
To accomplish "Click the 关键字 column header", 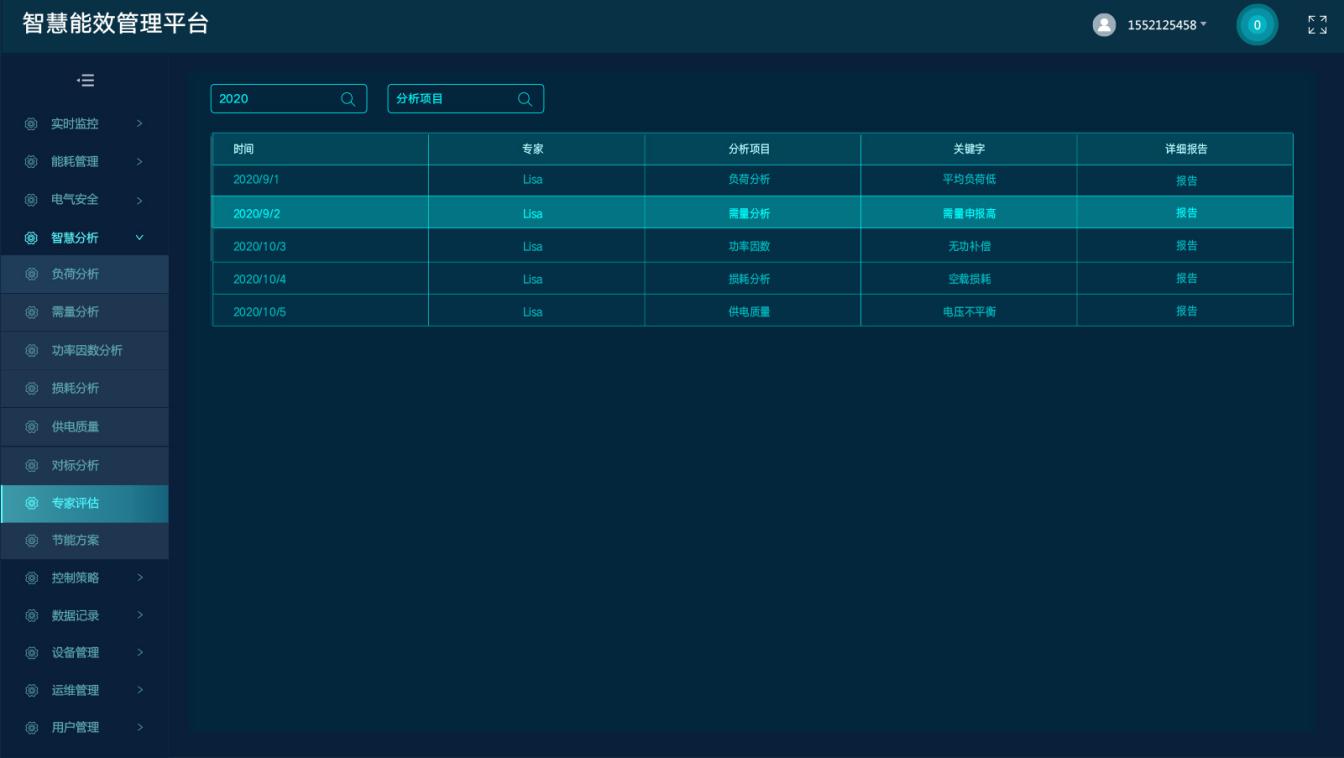I will coord(969,149).
